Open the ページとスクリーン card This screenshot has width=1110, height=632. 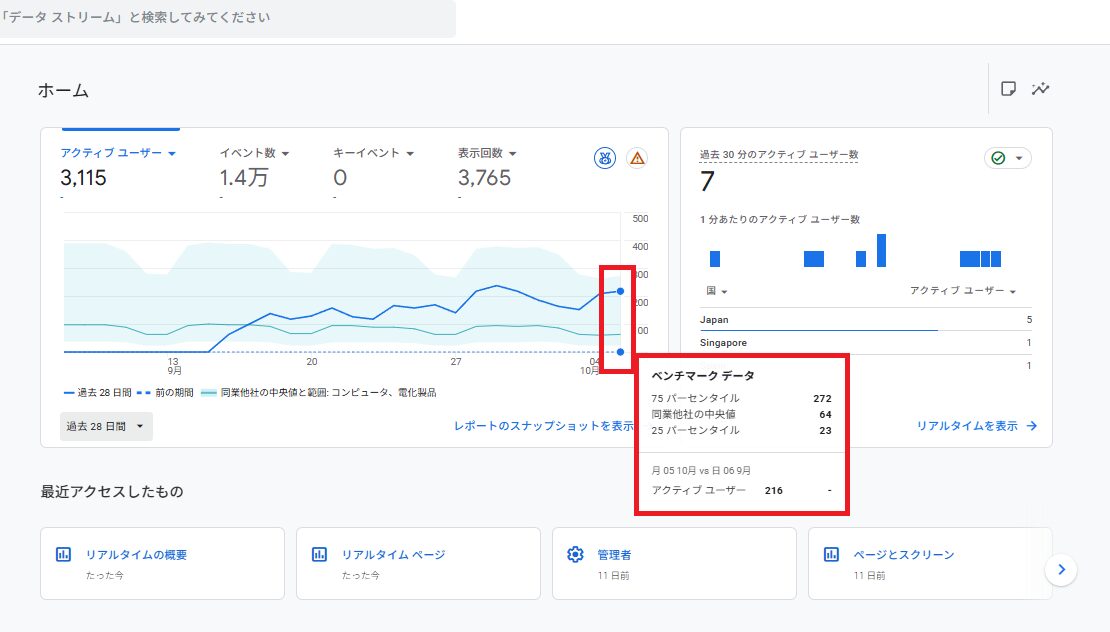930,563
